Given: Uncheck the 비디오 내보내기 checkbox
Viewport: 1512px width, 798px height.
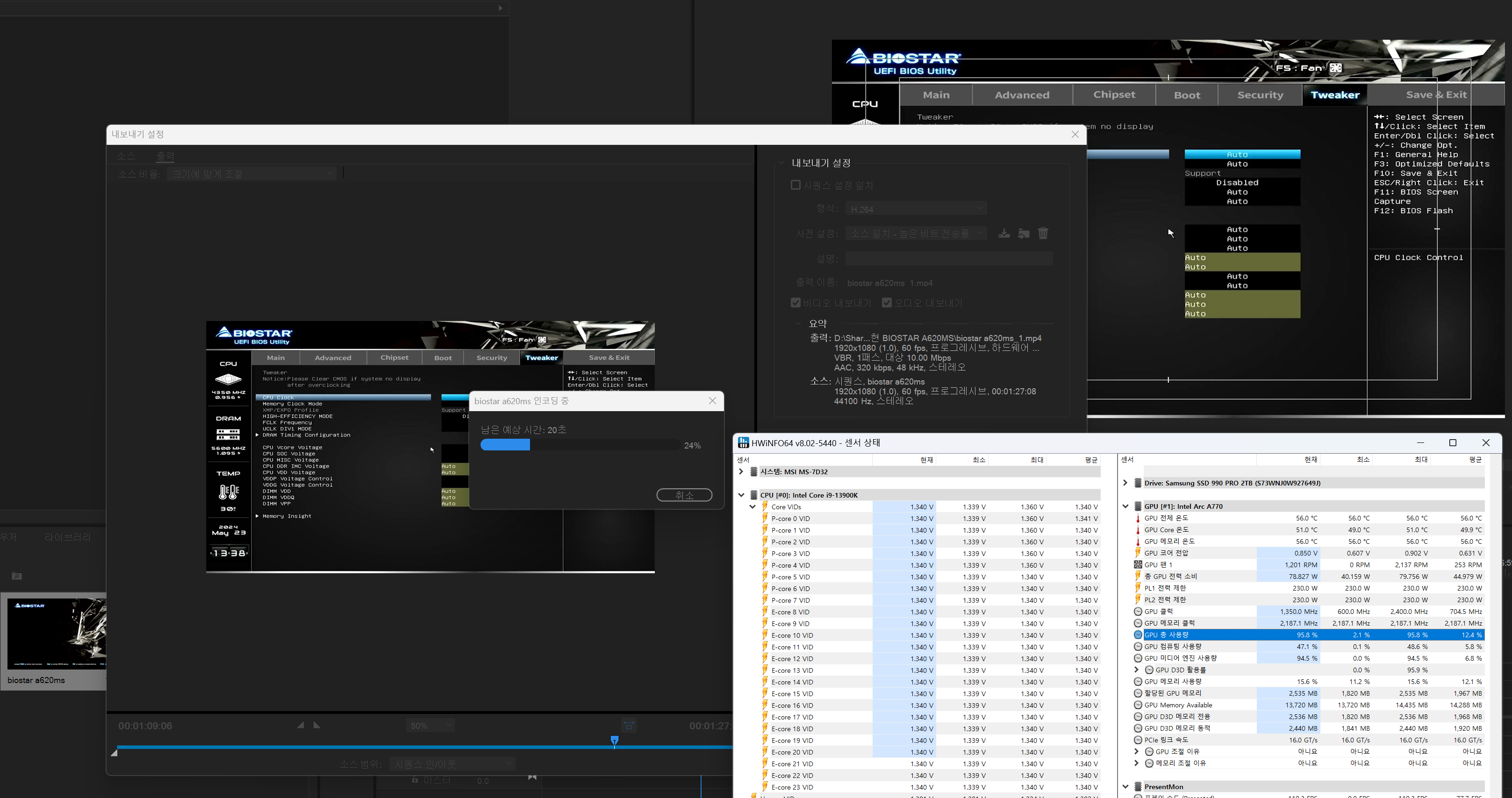Looking at the screenshot, I should [796, 303].
